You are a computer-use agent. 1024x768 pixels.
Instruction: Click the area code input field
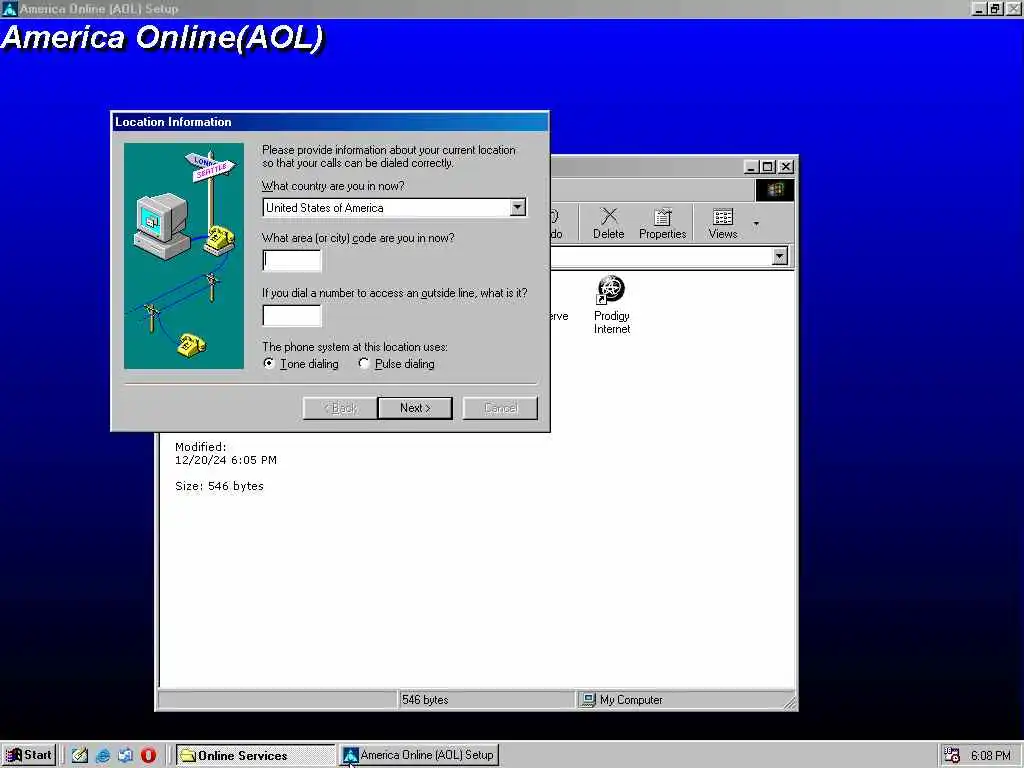[x=292, y=260]
